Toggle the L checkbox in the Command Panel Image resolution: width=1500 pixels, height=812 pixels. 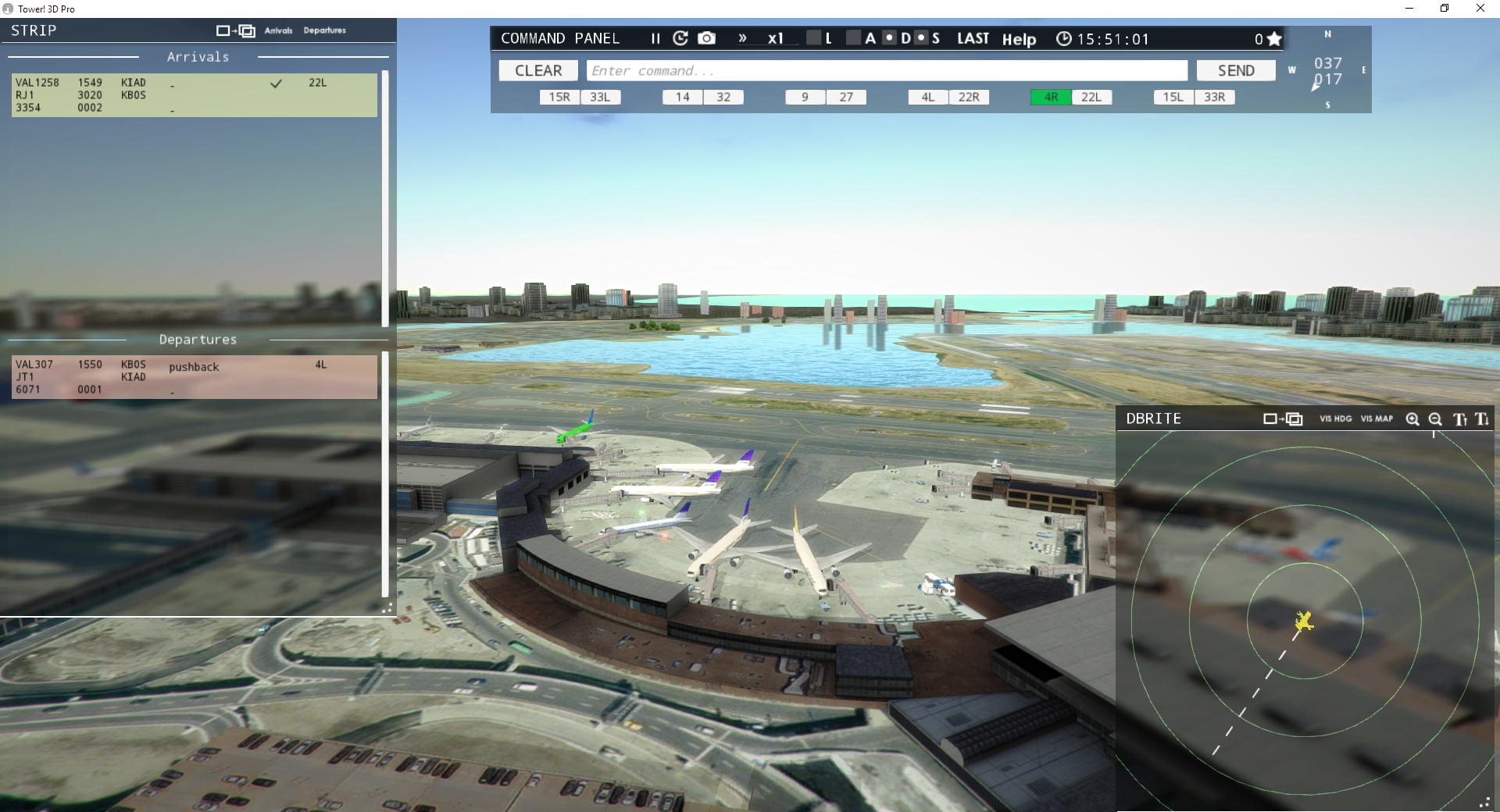click(x=812, y=37)
